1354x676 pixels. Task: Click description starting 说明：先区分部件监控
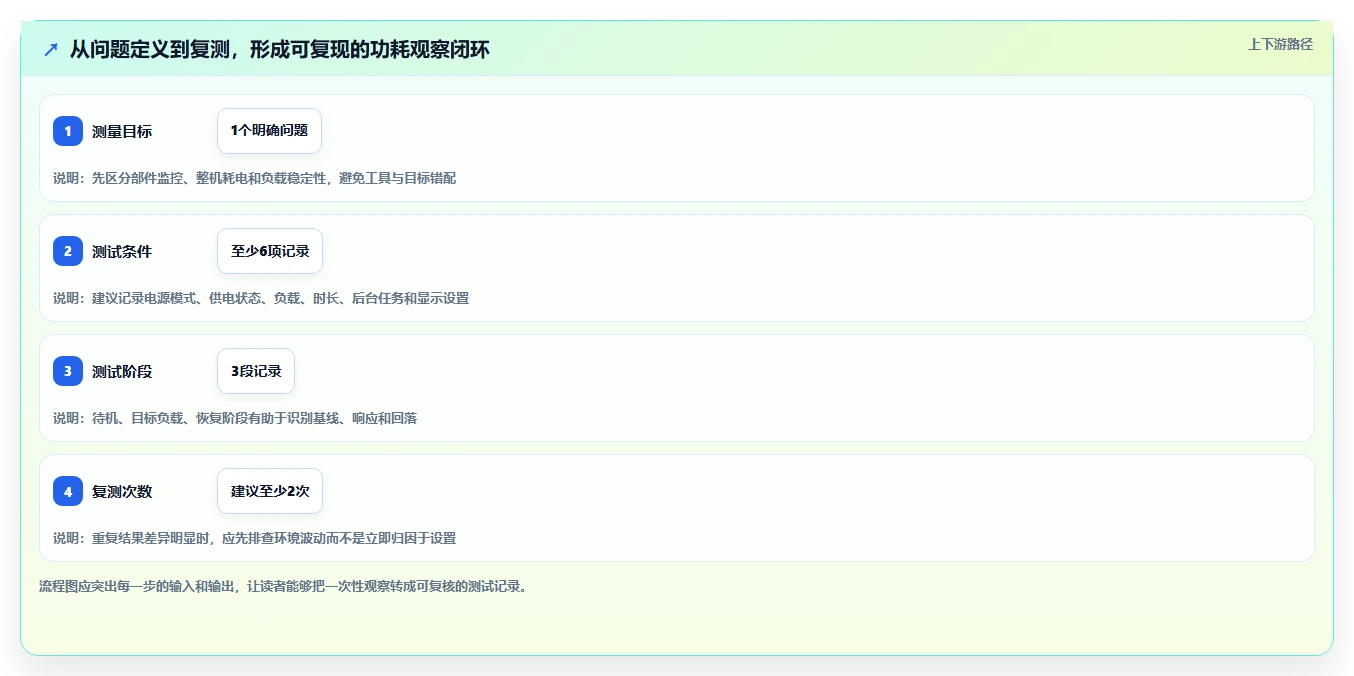[255, 178]
